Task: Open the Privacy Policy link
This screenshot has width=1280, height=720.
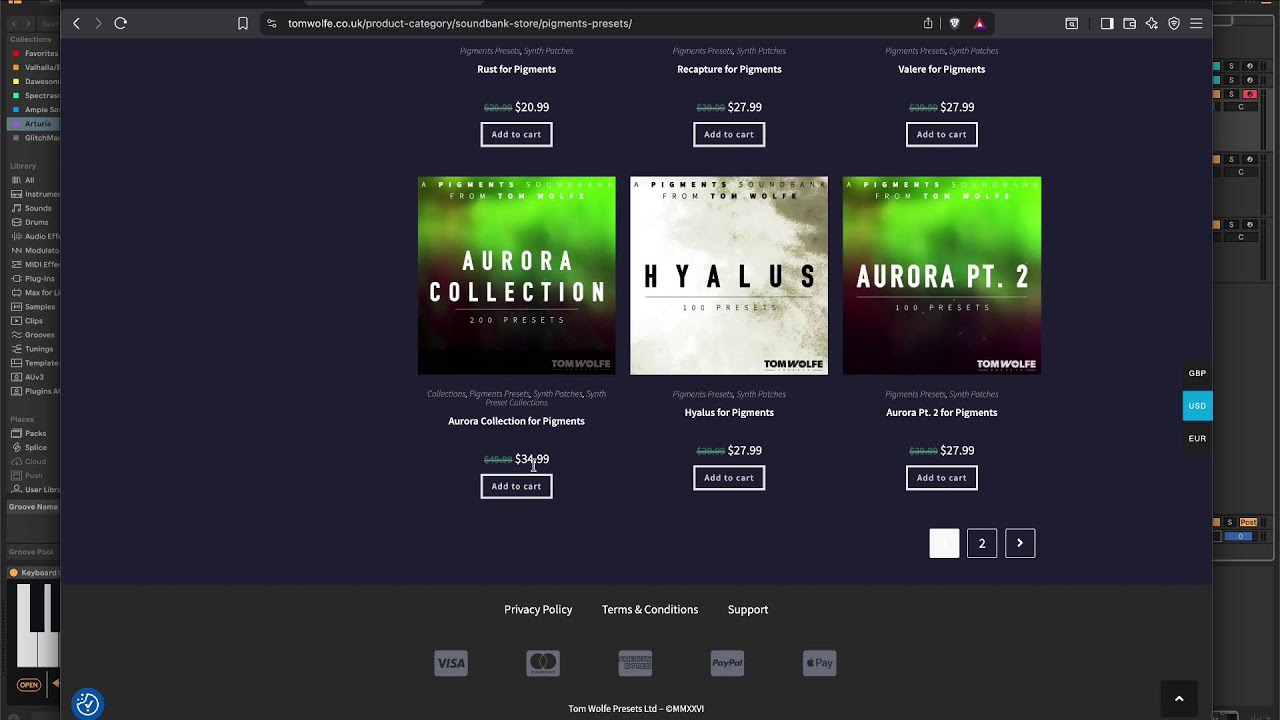Action: [538, 609]
